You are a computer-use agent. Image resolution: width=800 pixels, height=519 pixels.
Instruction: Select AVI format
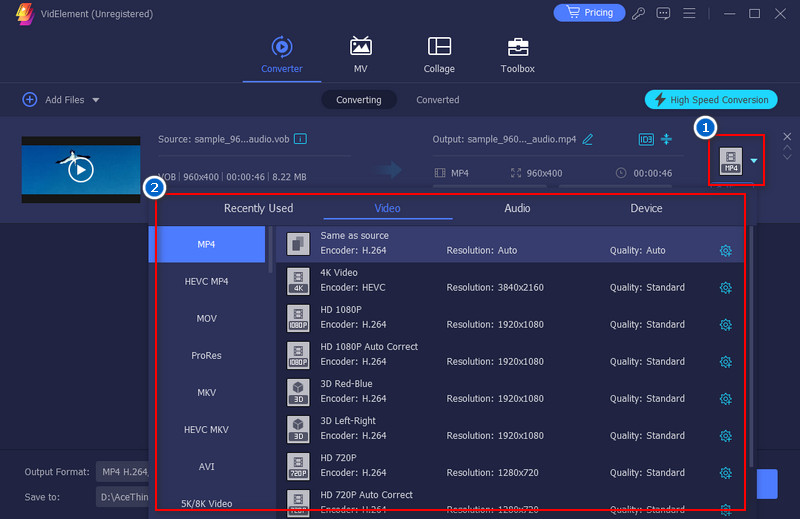207,466
